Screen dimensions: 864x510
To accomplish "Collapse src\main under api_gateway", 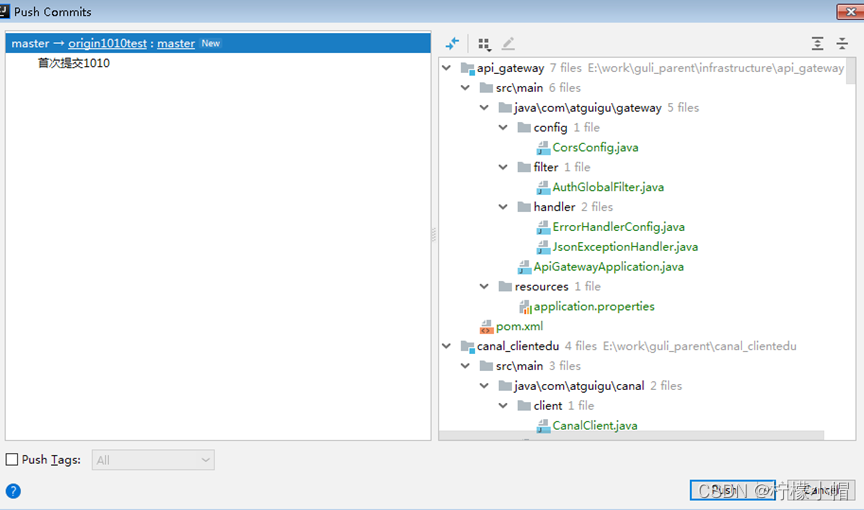I will point(465,88).
